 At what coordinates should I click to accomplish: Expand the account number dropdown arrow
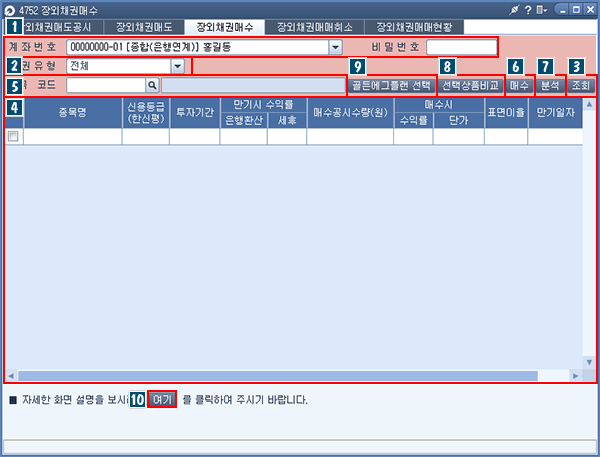coord(335,47)
